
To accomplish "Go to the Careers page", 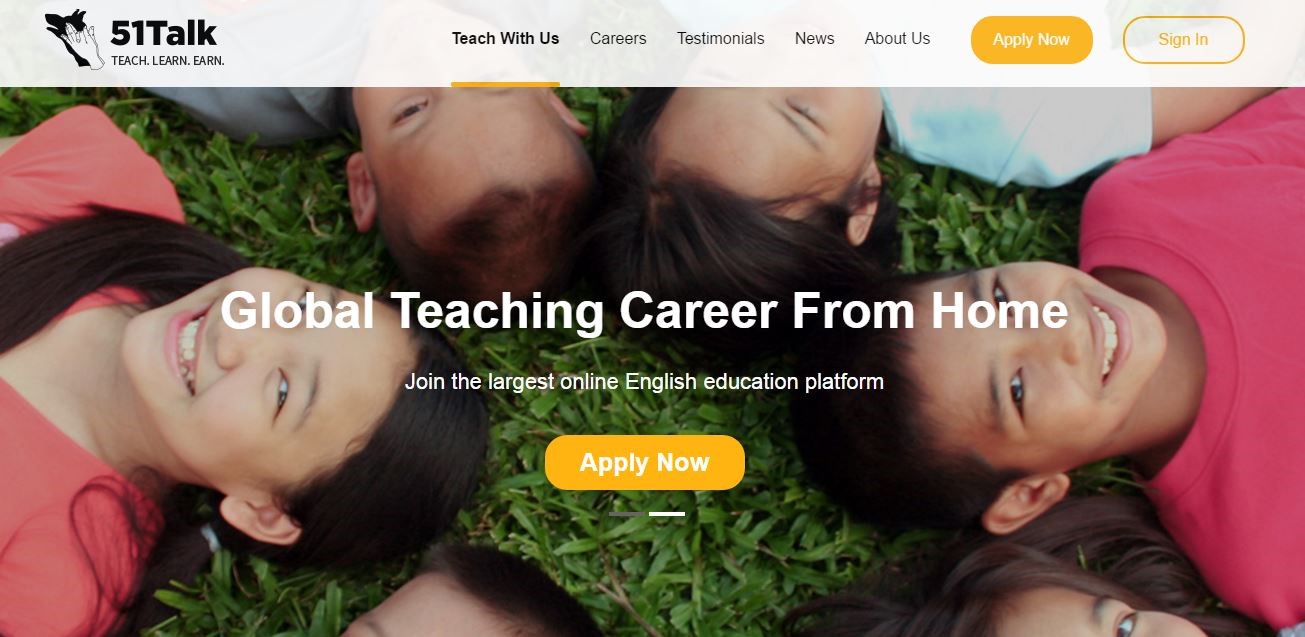I will pyautogui.click(x=618, y=39).
